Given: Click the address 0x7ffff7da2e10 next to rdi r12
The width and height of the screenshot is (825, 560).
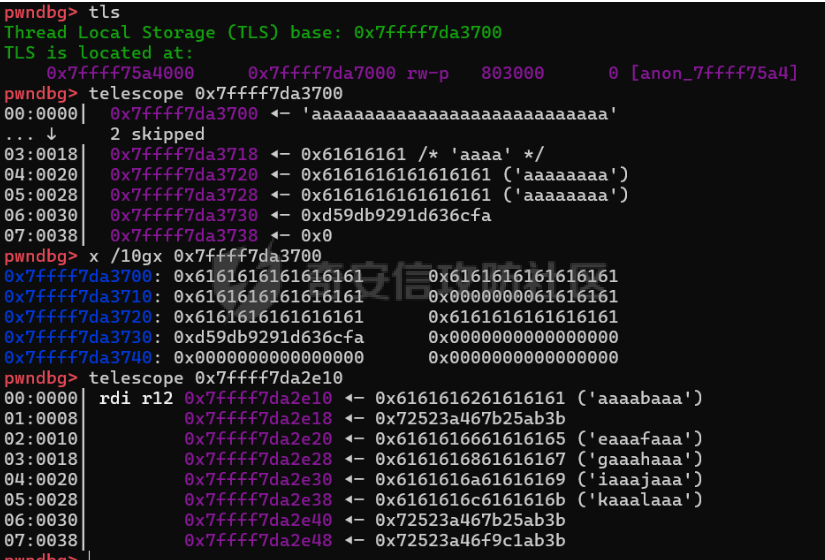Looking at the screenshot, I should point(258,398).
